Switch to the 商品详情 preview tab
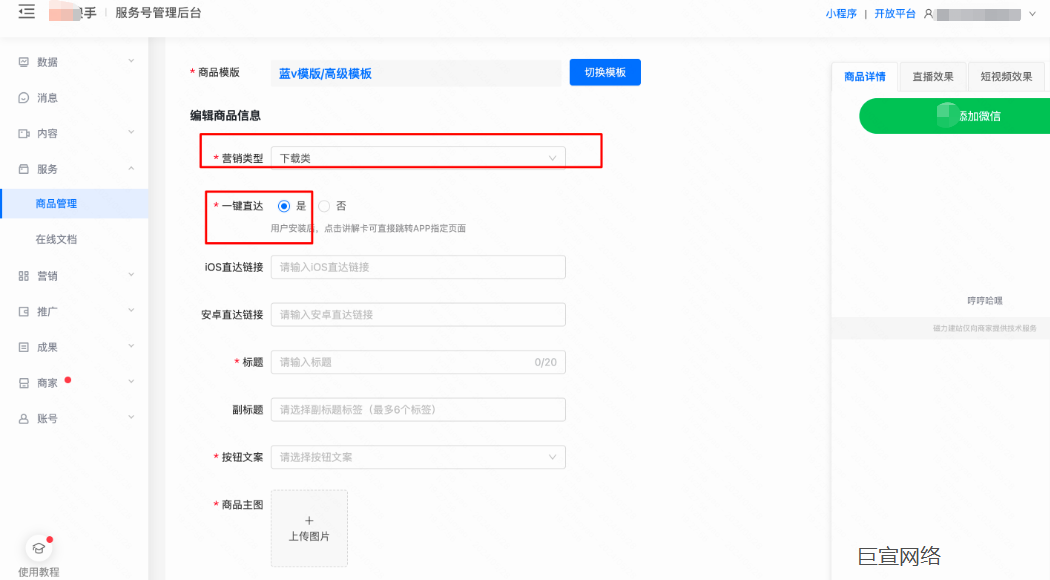Viewport: 1050px width, 580px height. pos(865,76)
